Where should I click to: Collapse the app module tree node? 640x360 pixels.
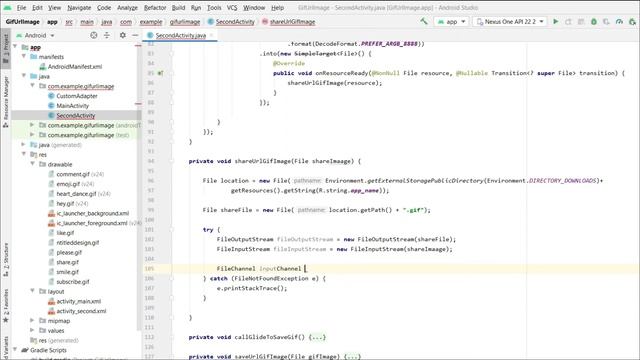[x=16, y=47]
